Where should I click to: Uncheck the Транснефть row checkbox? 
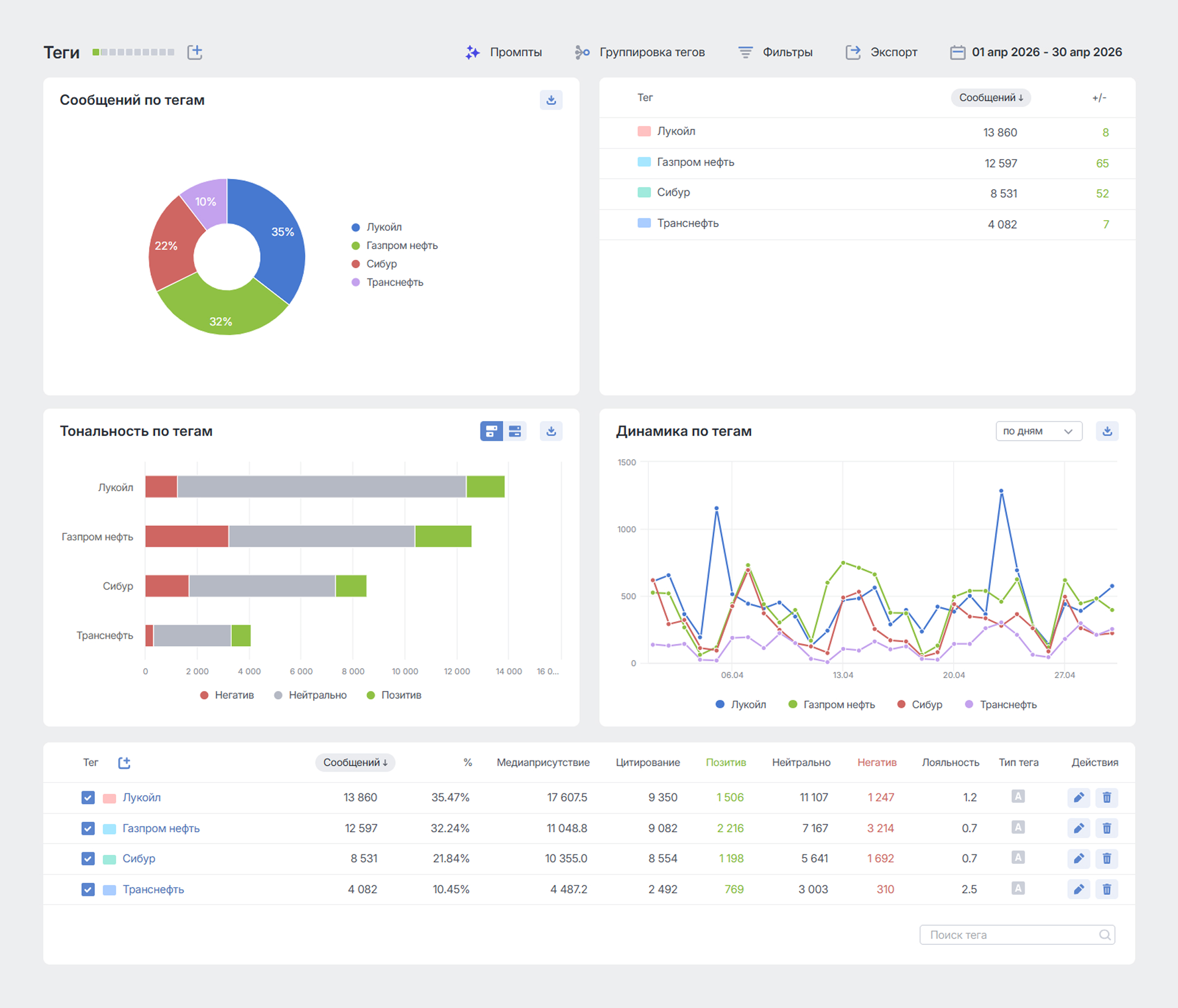[x=88, y=889]
